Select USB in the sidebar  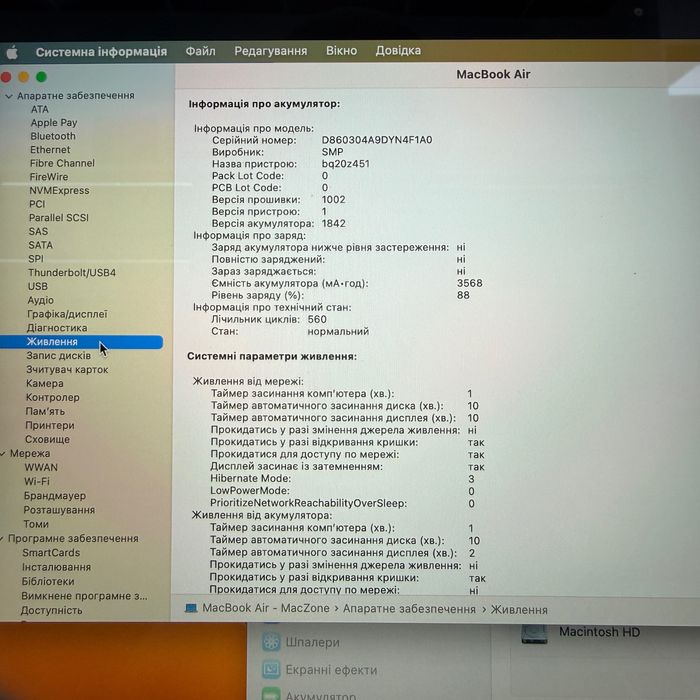point(38,287)
